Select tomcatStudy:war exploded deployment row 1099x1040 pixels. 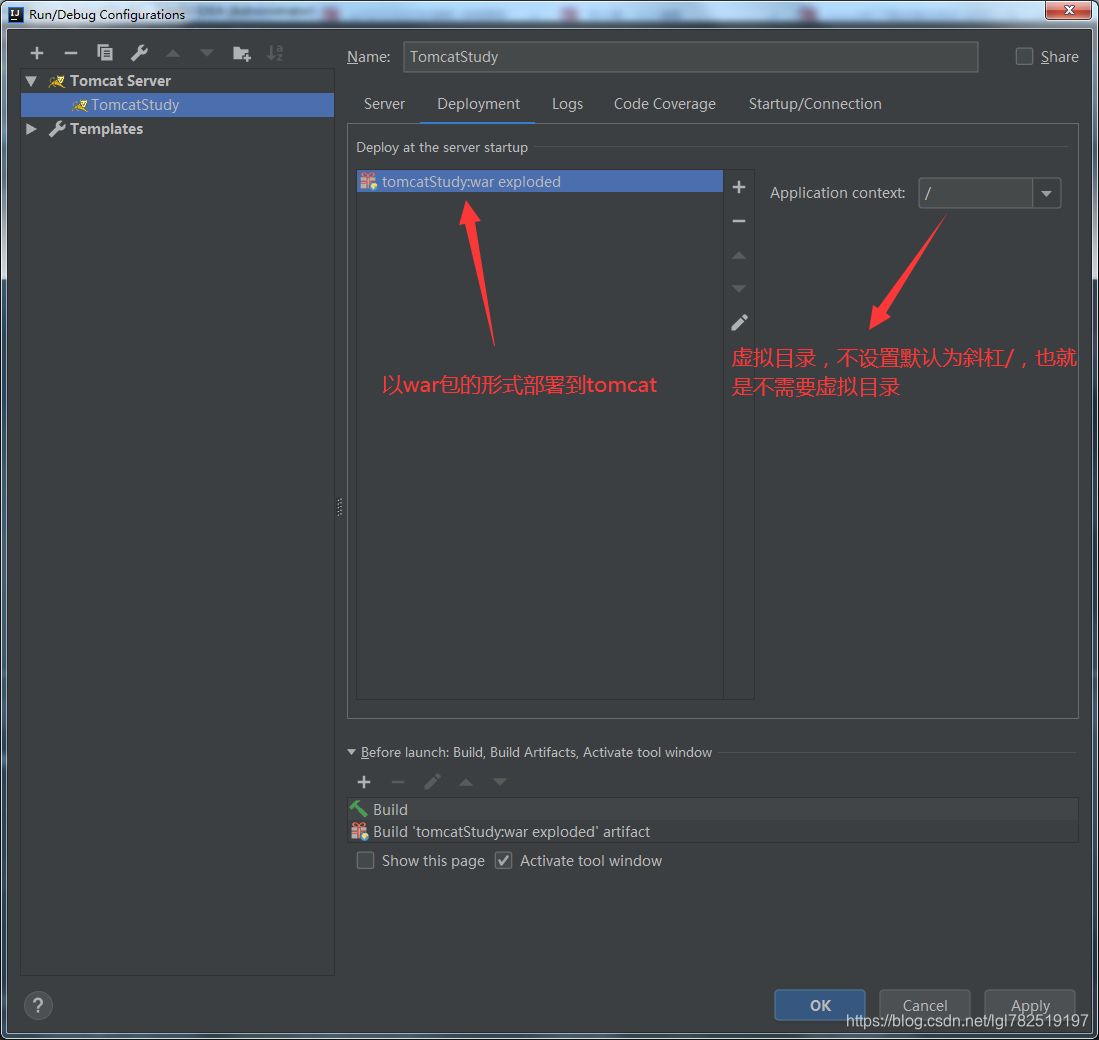(x=540, y=182)
